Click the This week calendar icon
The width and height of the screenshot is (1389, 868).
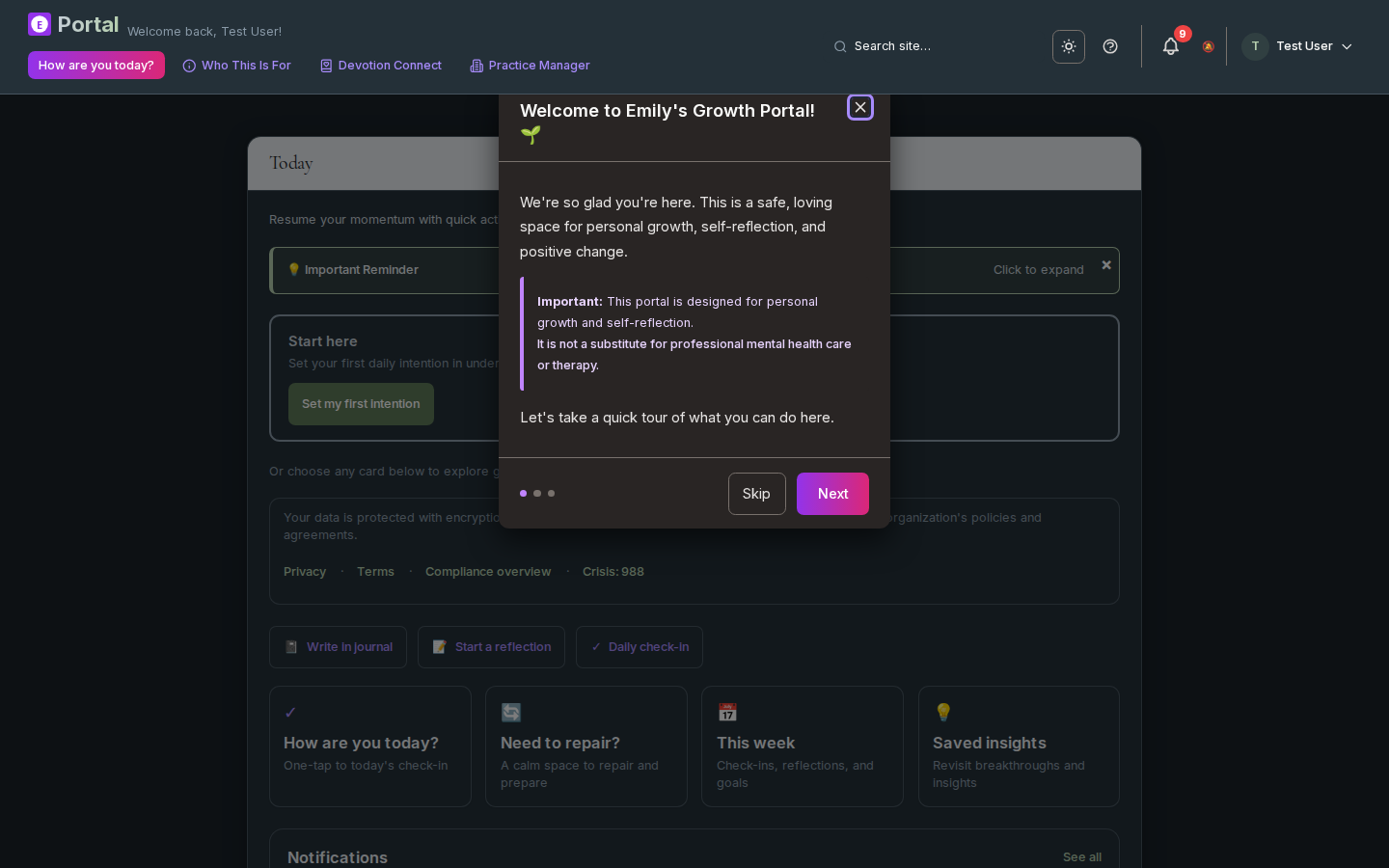pyautogui.click(x=727, y=712)
